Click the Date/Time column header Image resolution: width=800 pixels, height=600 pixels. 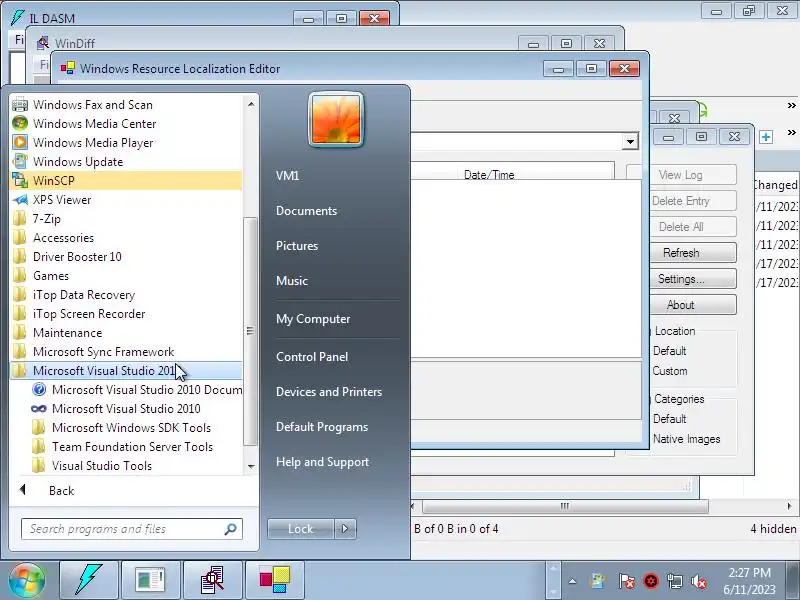(489, 174)
